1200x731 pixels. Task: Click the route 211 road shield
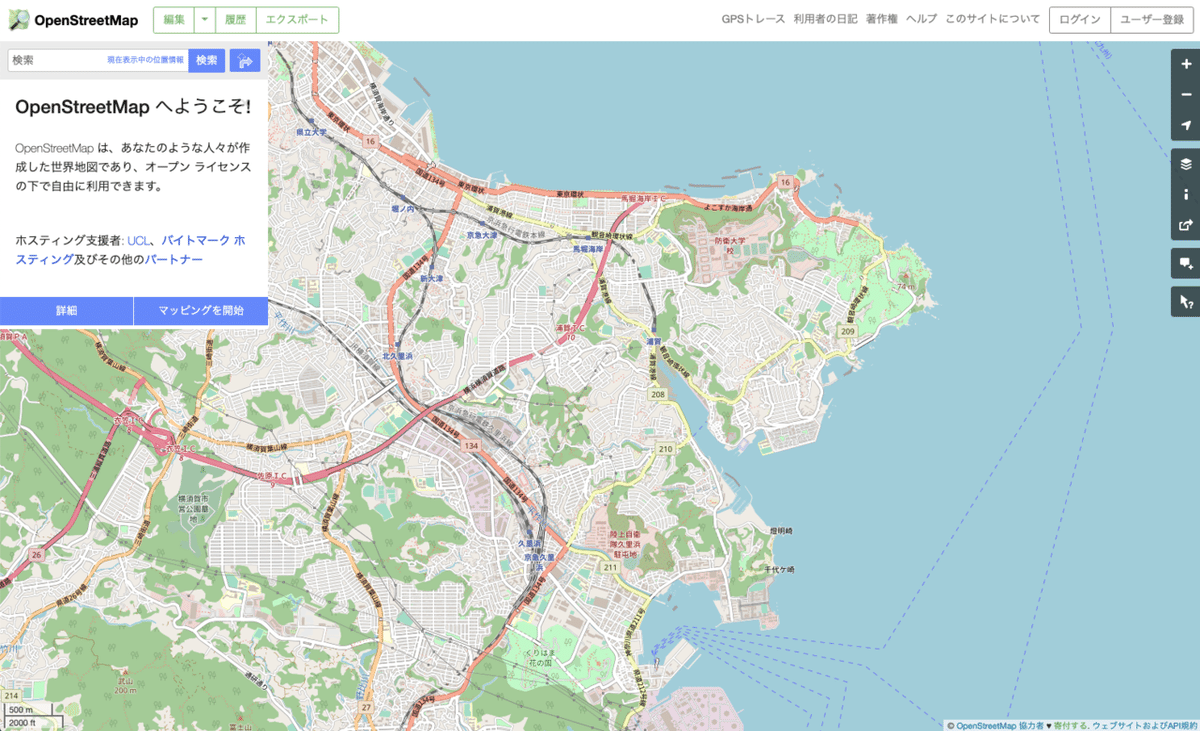tap(609, 567)
